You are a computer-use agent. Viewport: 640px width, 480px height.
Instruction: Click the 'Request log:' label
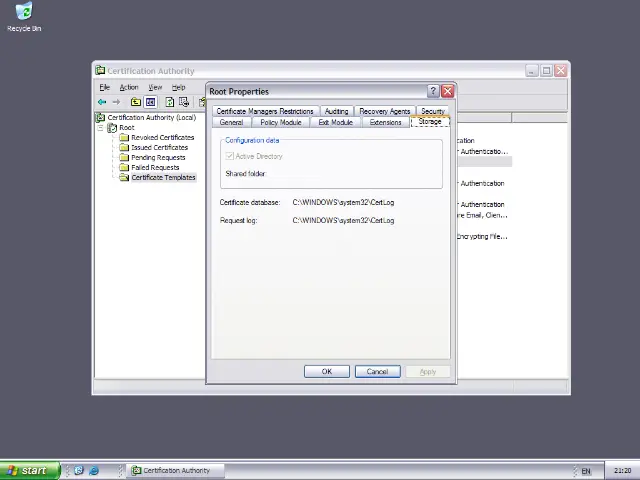coord(238,220)
